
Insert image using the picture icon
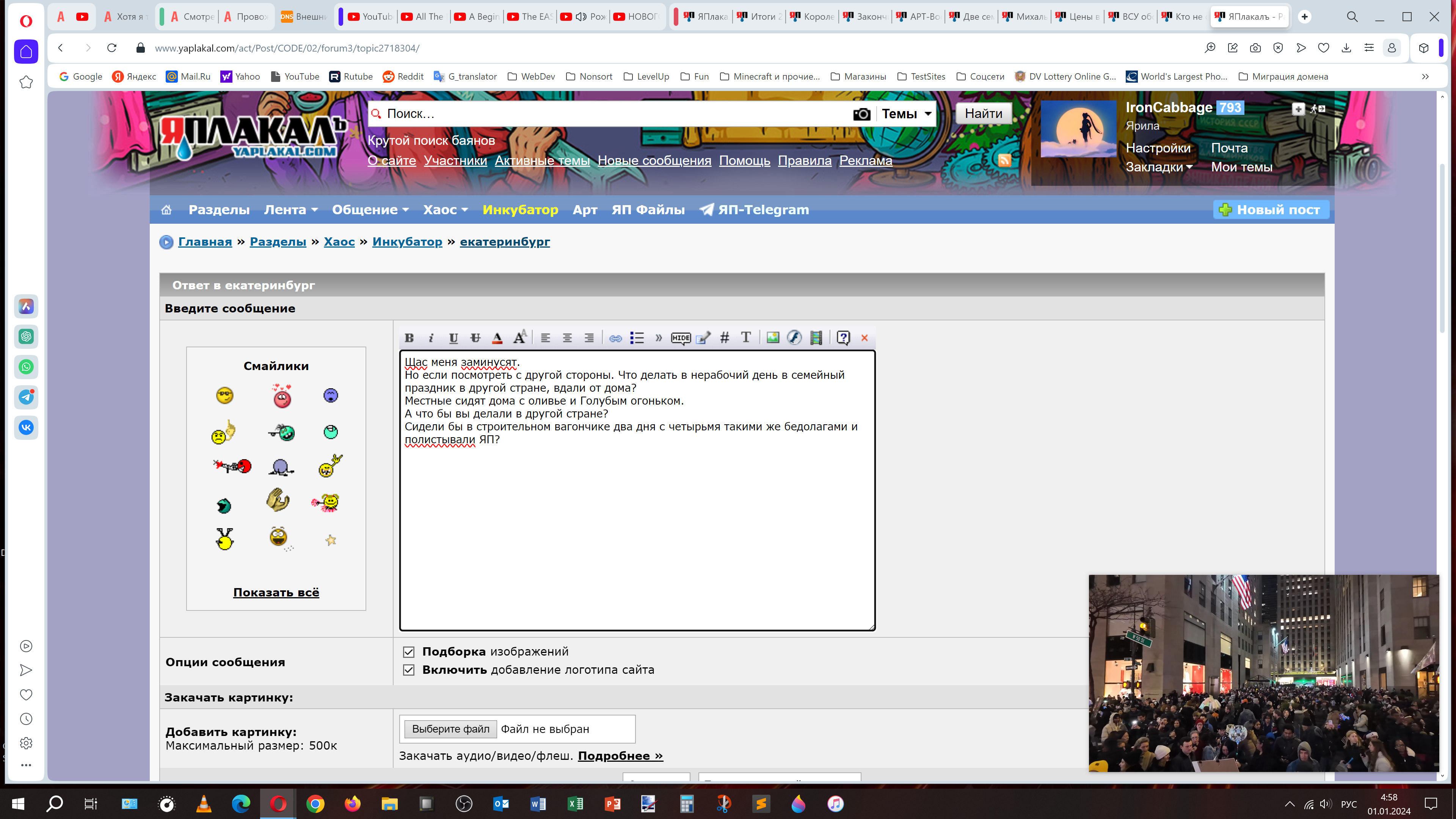click(773, 338)
